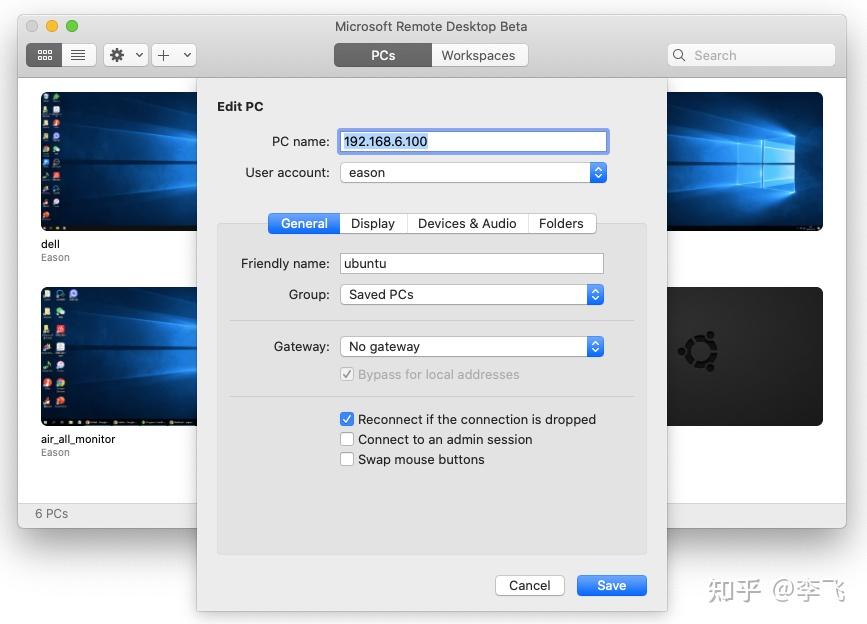
Task: Click the search magnifier icon
Action: click(x=678, y=55)
